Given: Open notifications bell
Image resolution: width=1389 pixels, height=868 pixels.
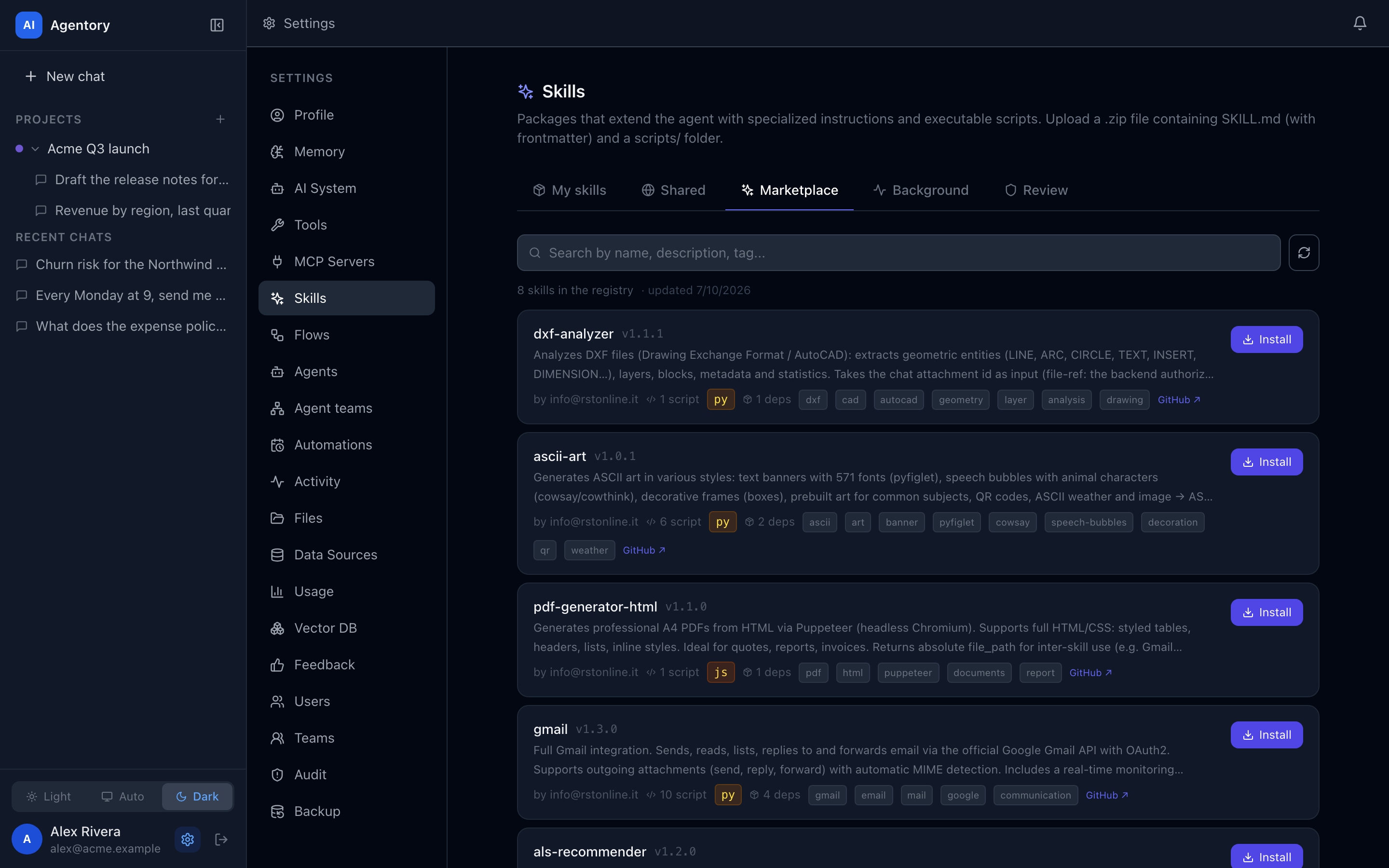Looking at the screenshot, I should point(1359,23).
